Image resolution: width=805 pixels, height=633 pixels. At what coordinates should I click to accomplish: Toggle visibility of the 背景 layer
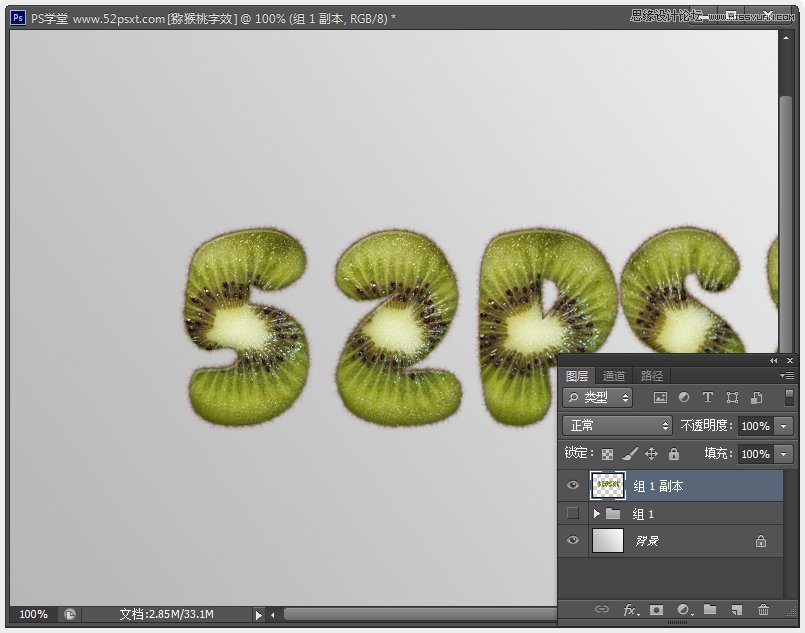[573, 541]
